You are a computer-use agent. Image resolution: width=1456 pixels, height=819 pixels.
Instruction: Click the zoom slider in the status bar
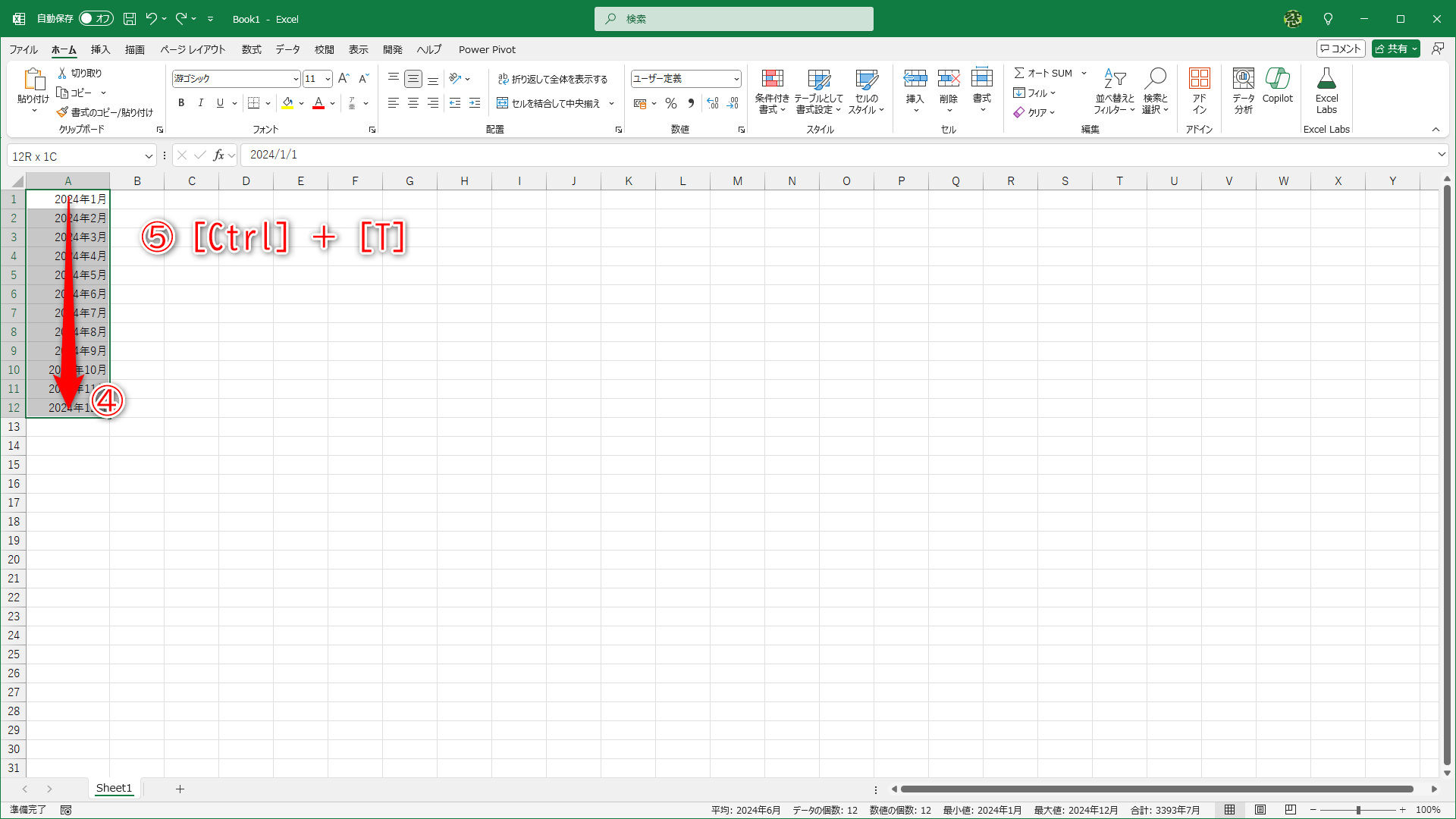(x=1357, y=810)
